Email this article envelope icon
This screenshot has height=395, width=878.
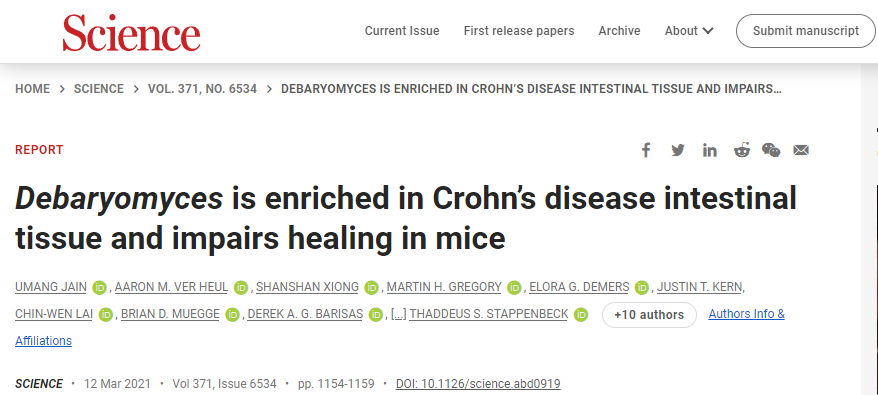pos(801,150)
